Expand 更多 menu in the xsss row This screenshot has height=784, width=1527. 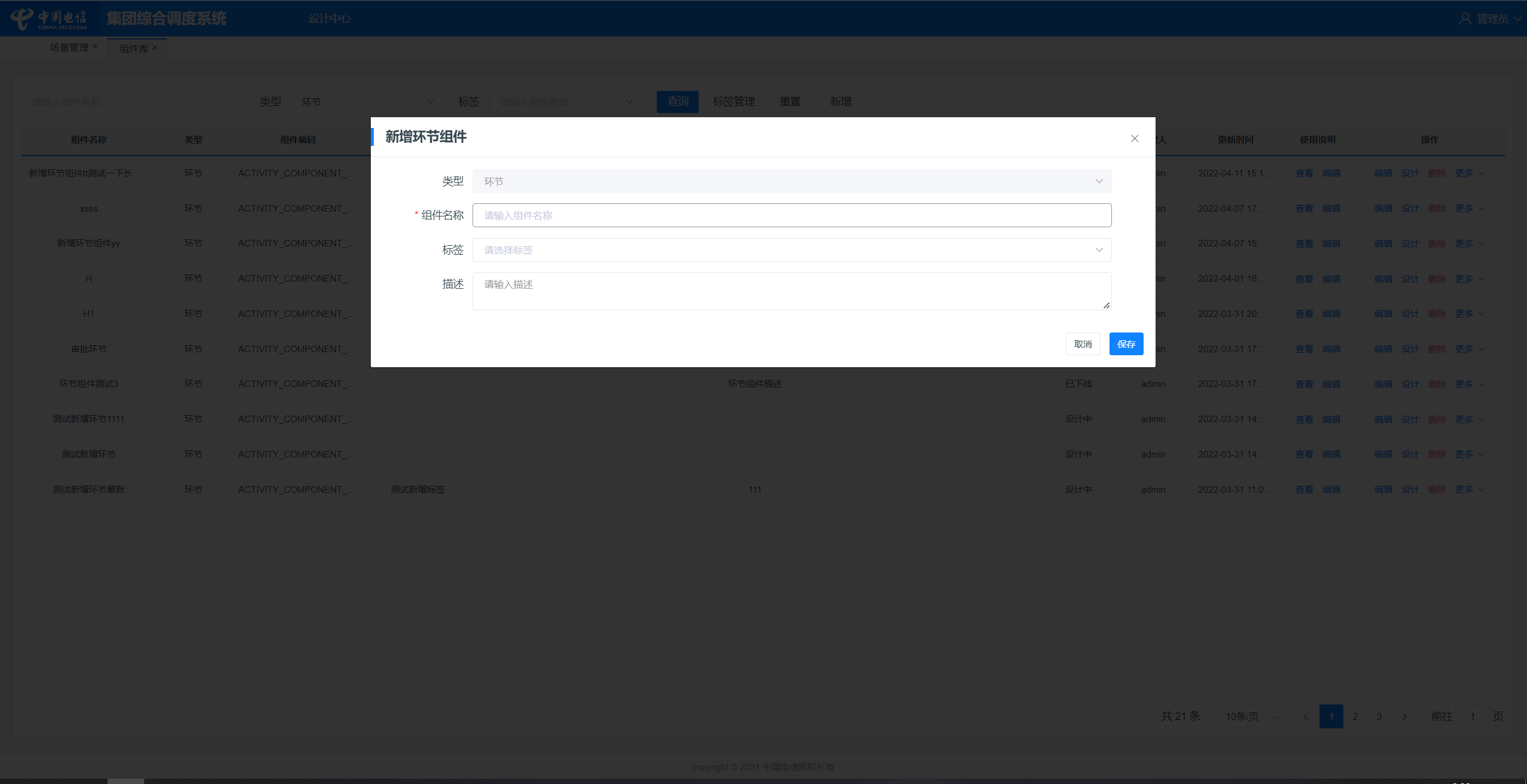(1470, 208)
